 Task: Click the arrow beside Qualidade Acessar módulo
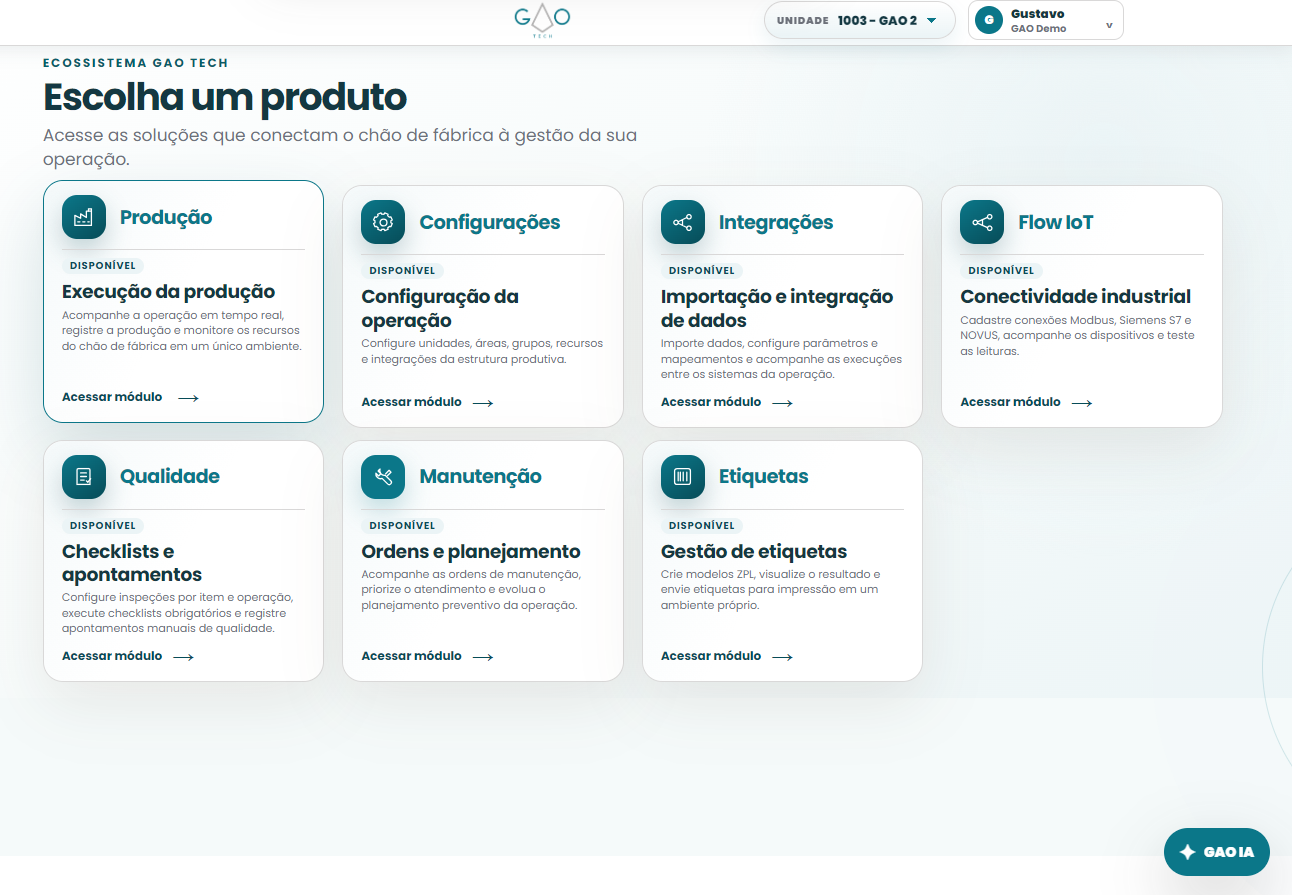pyautogui.click(x=183, y=657)
